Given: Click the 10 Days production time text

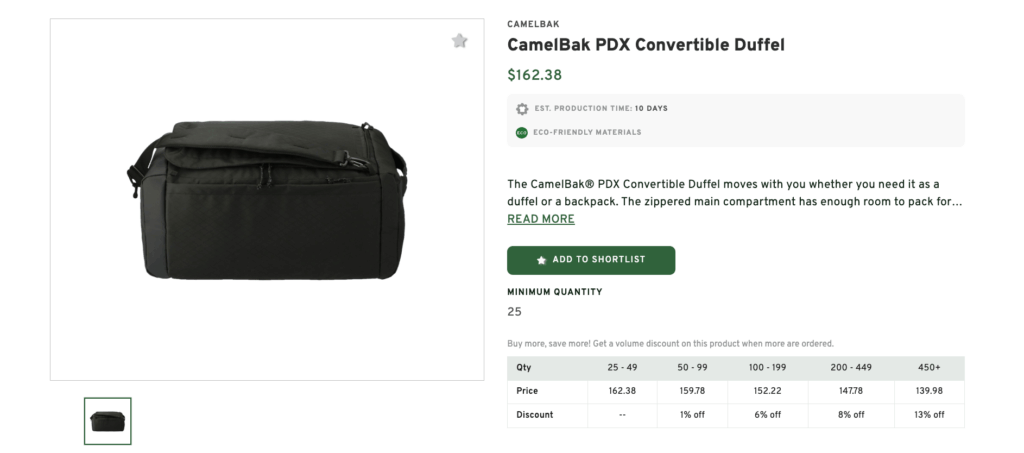Looking at the screenshot, I should [651, 108].
